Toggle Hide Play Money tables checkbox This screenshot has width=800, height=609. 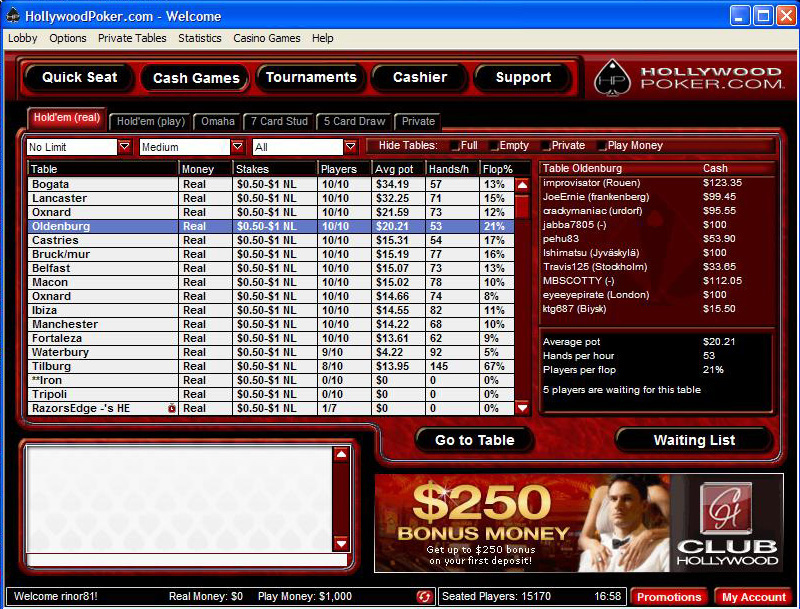(602, 146)
